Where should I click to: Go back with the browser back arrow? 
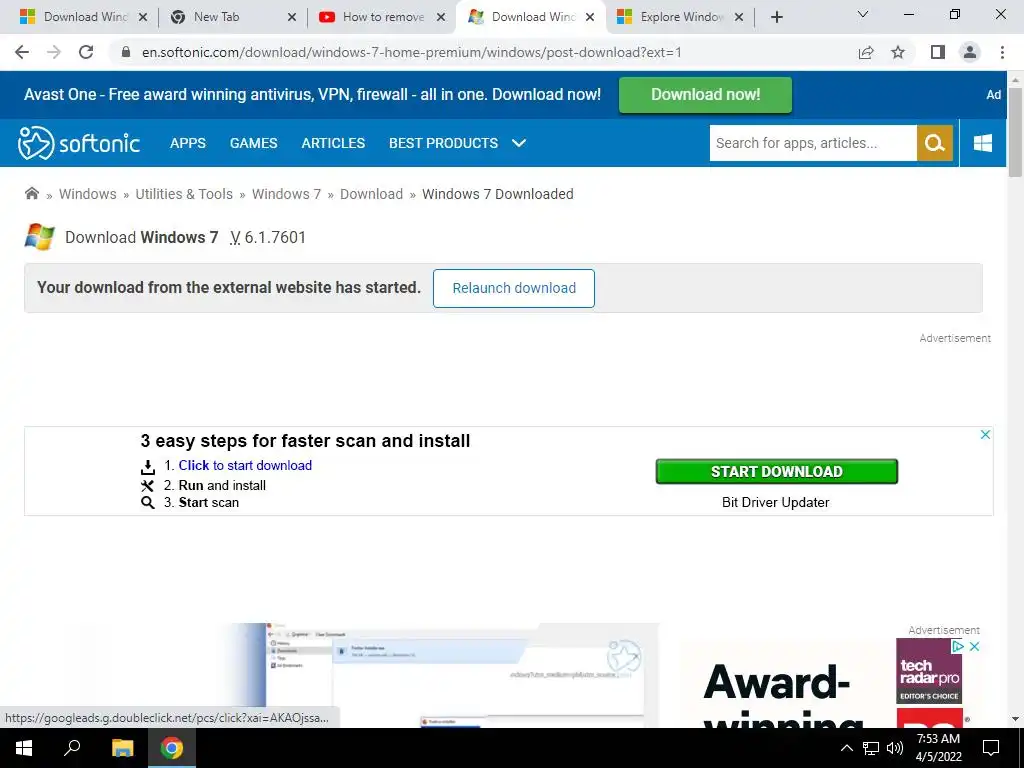22,52
